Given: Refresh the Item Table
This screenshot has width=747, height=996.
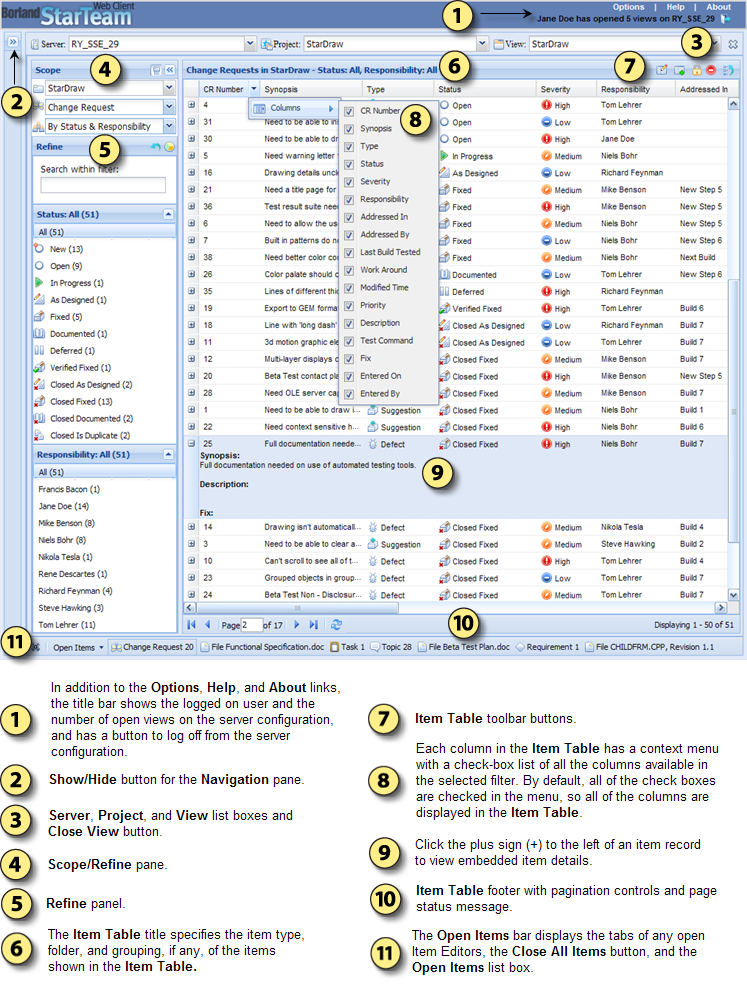Looking at the screenshot, I should pos(337,625).
